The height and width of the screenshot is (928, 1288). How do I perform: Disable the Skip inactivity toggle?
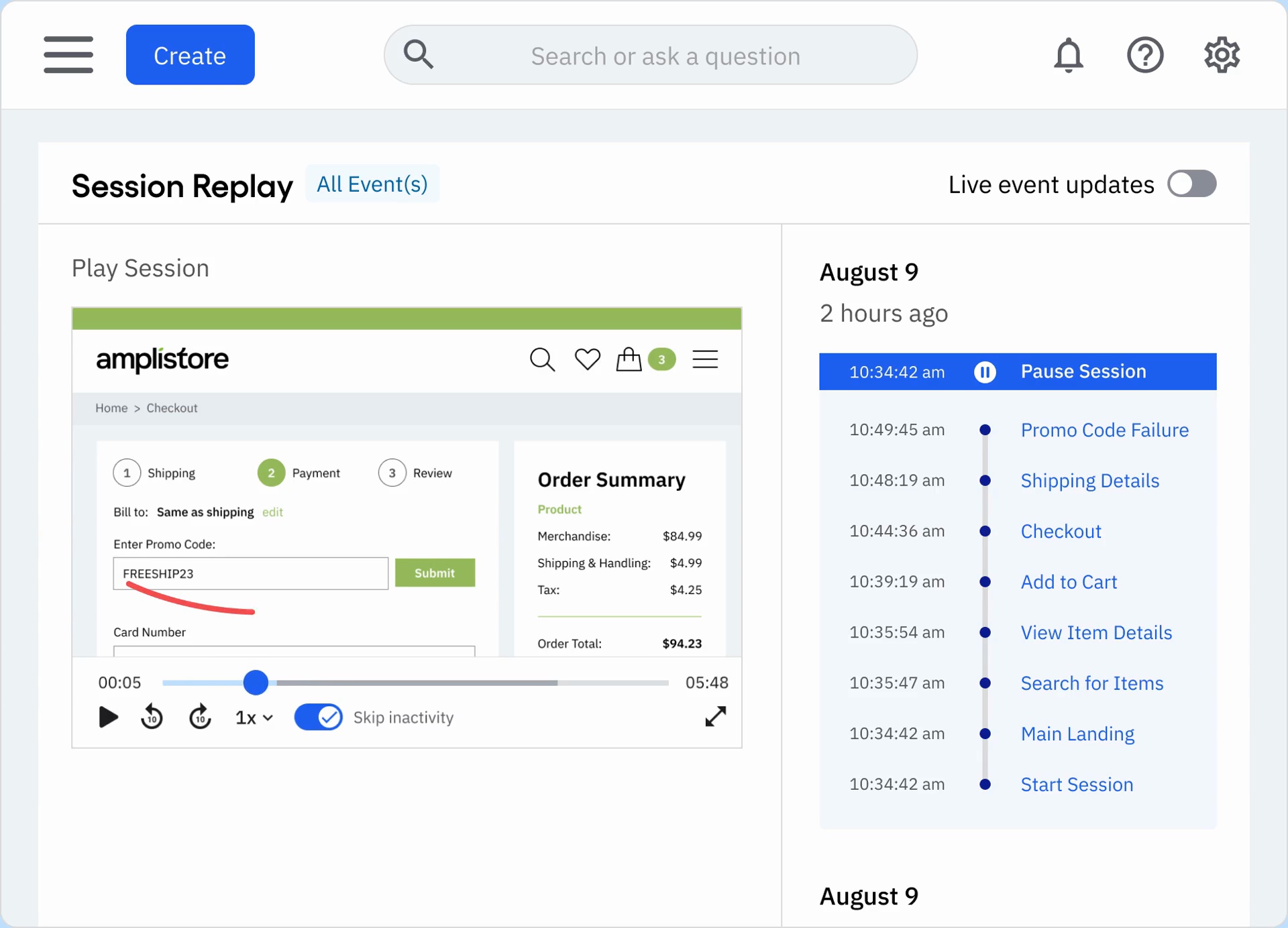tap(319, 717)
